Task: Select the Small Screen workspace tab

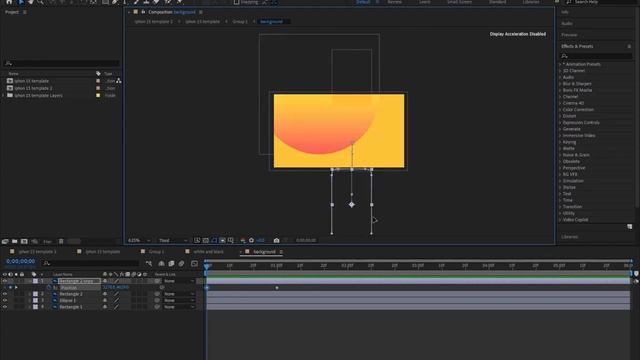Action: [x=459, y=2]
